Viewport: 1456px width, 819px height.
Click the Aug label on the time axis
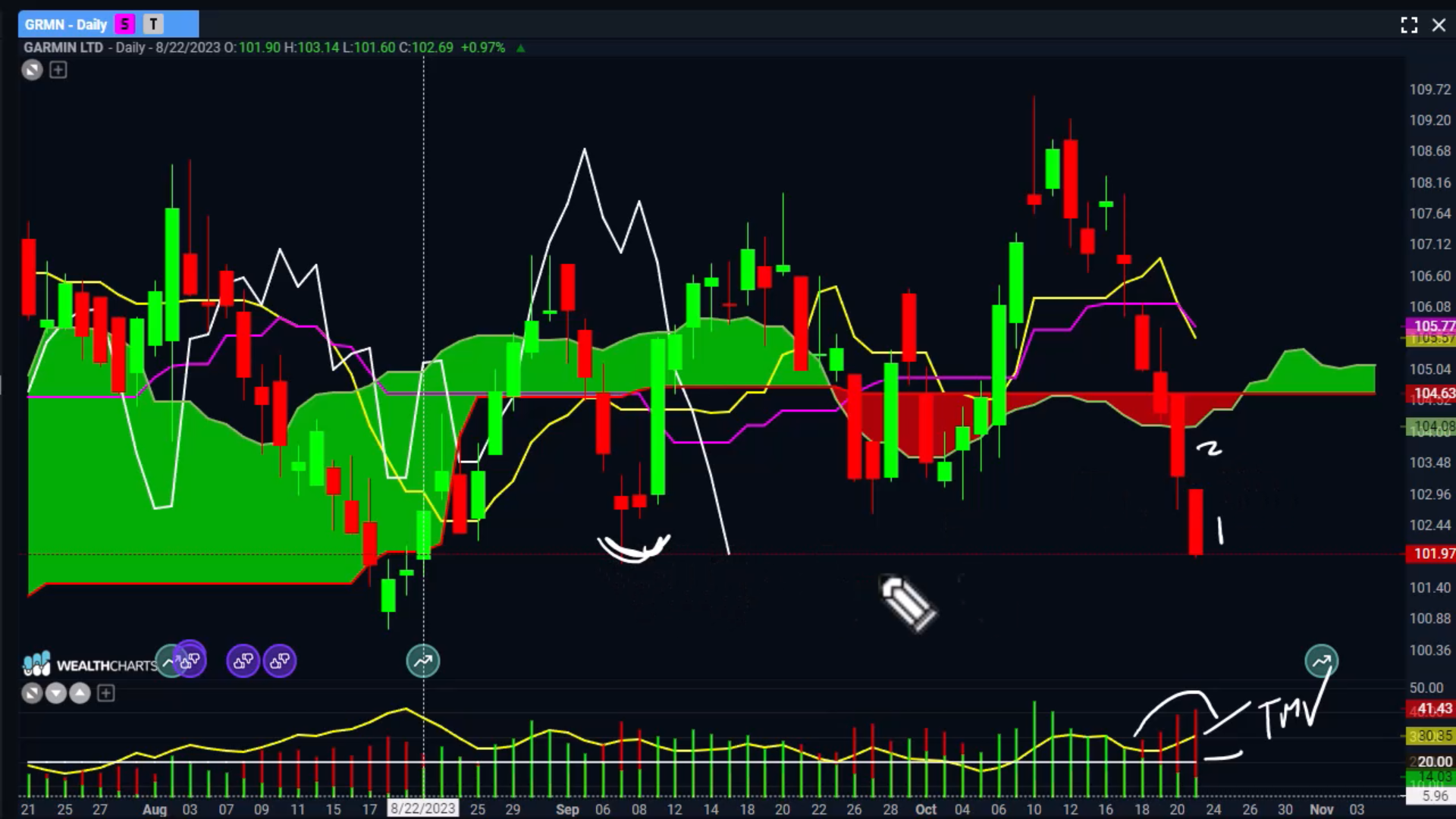155,809
